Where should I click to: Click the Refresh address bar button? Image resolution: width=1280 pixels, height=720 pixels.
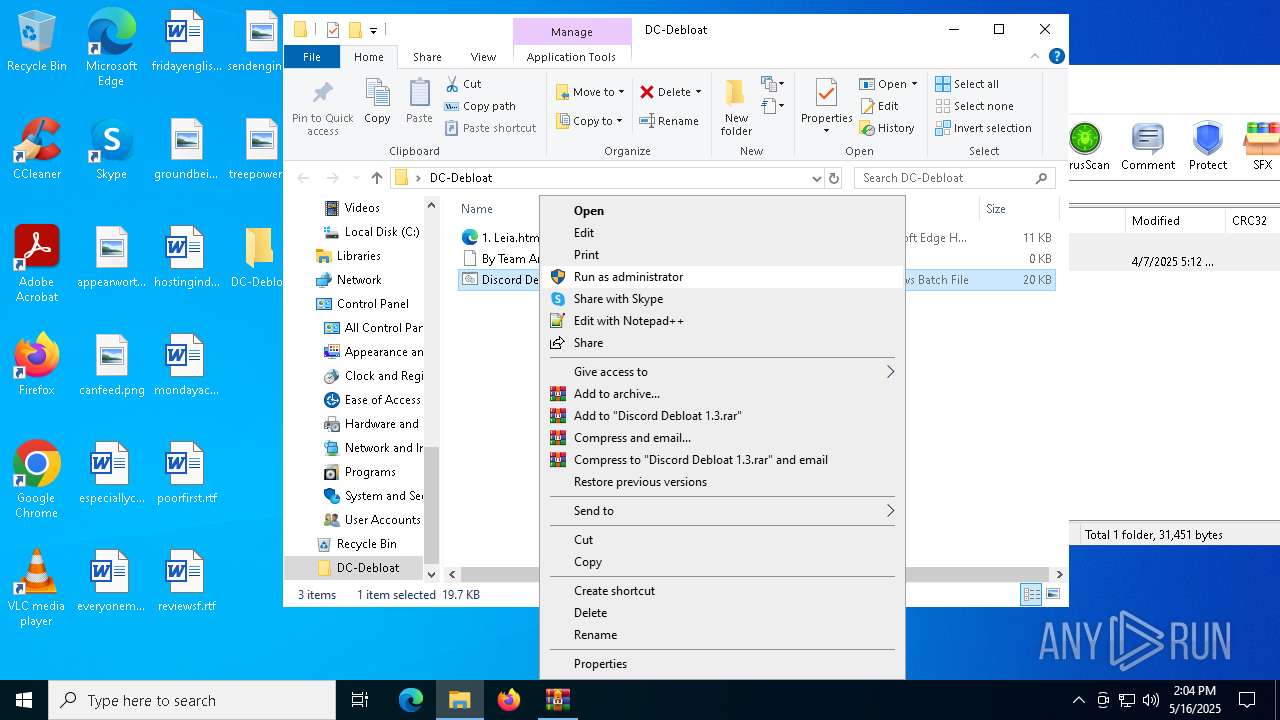834,178
